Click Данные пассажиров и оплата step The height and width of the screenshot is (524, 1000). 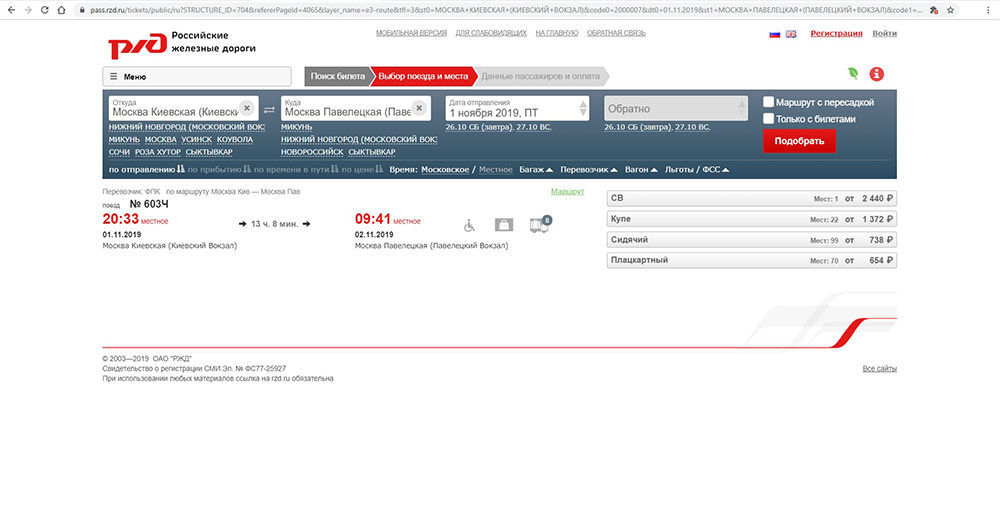pos(540,76)
